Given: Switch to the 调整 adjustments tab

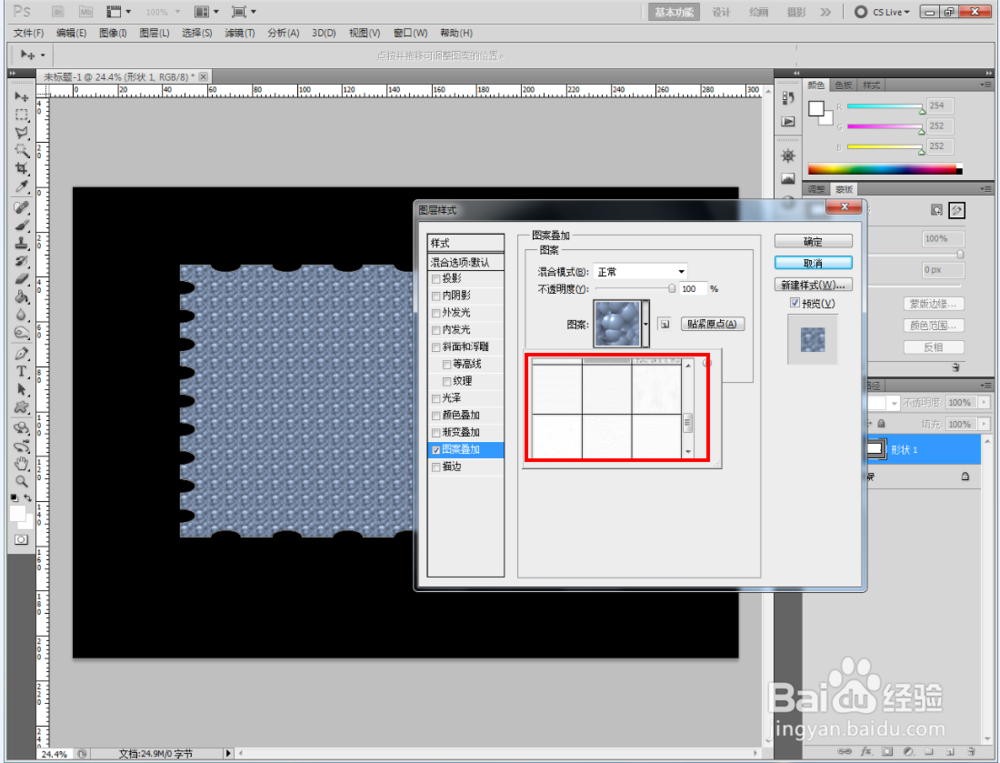Looking at the screenshot, I should (816, 189).
